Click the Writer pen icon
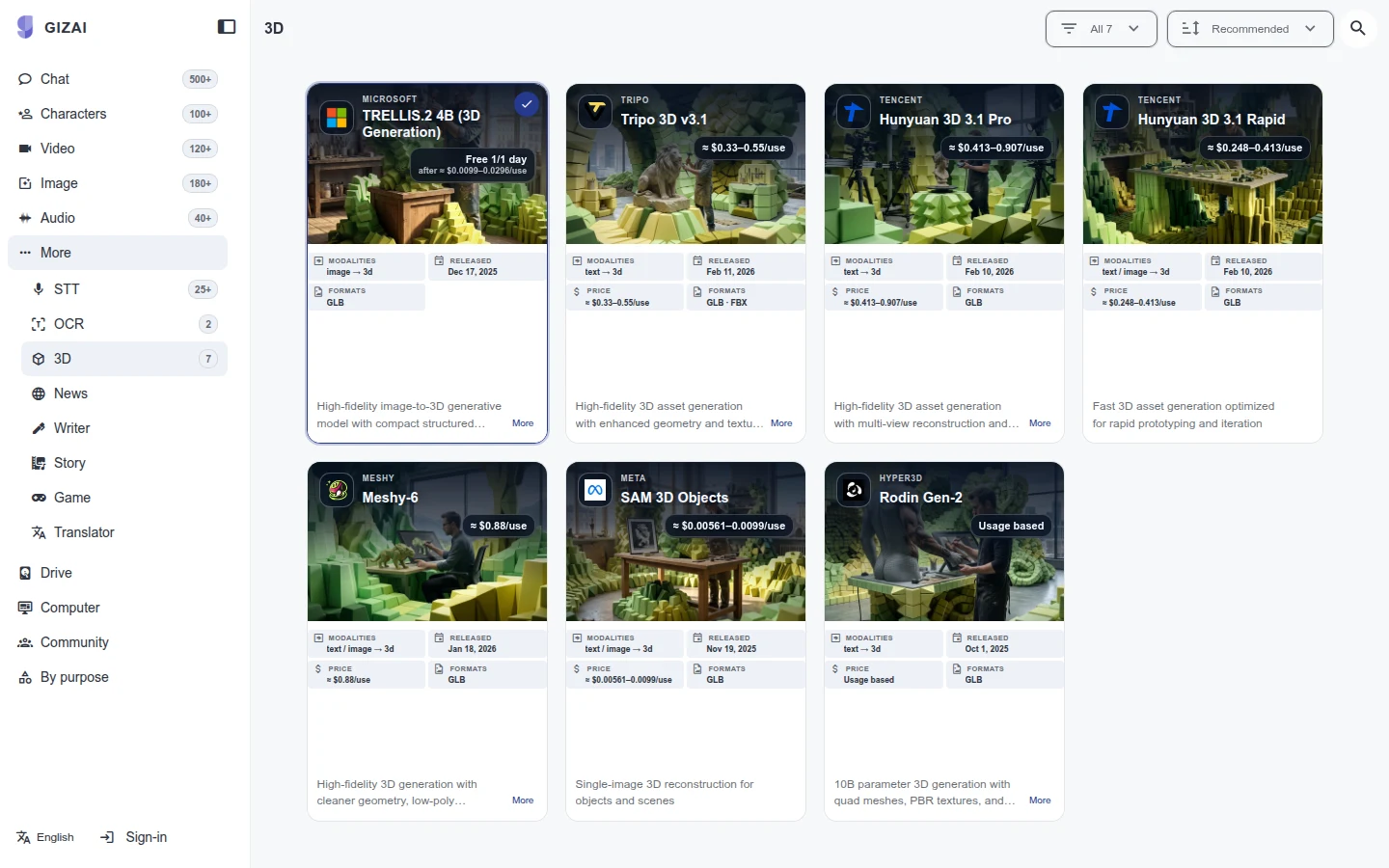1389x868 pixels. tap(39, 428)
